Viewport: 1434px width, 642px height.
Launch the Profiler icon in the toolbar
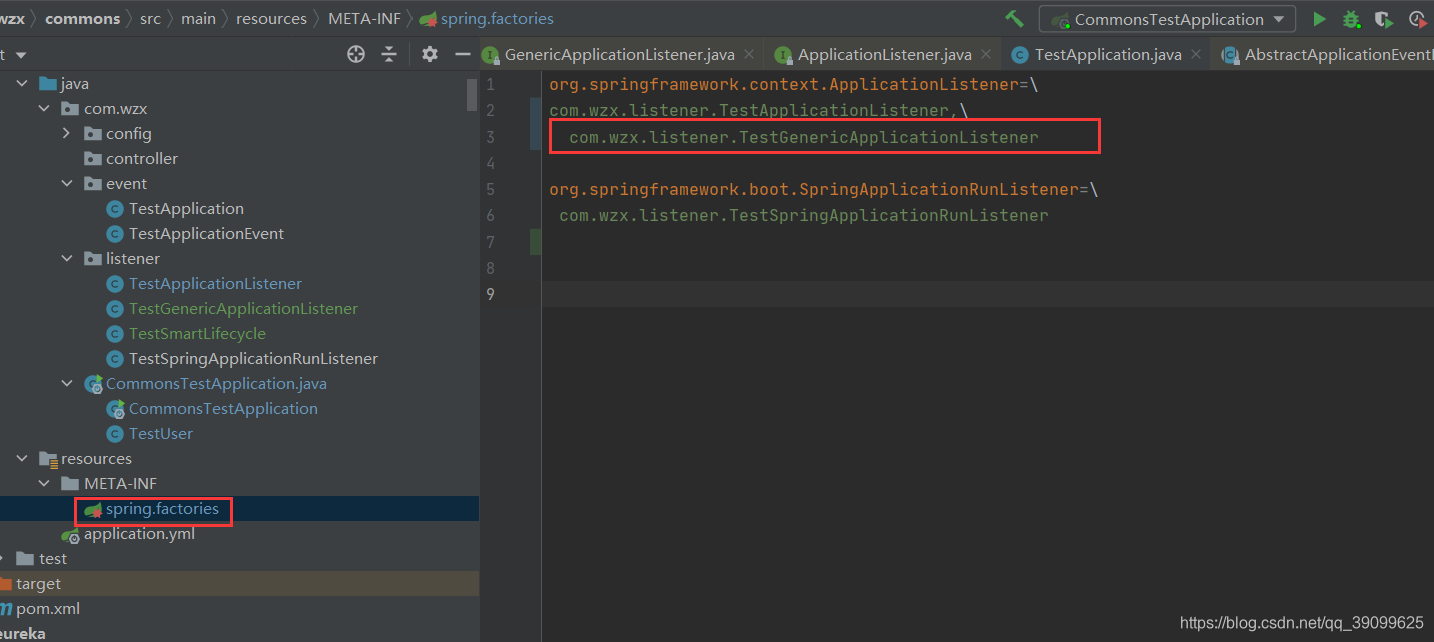coord(1417,19)
